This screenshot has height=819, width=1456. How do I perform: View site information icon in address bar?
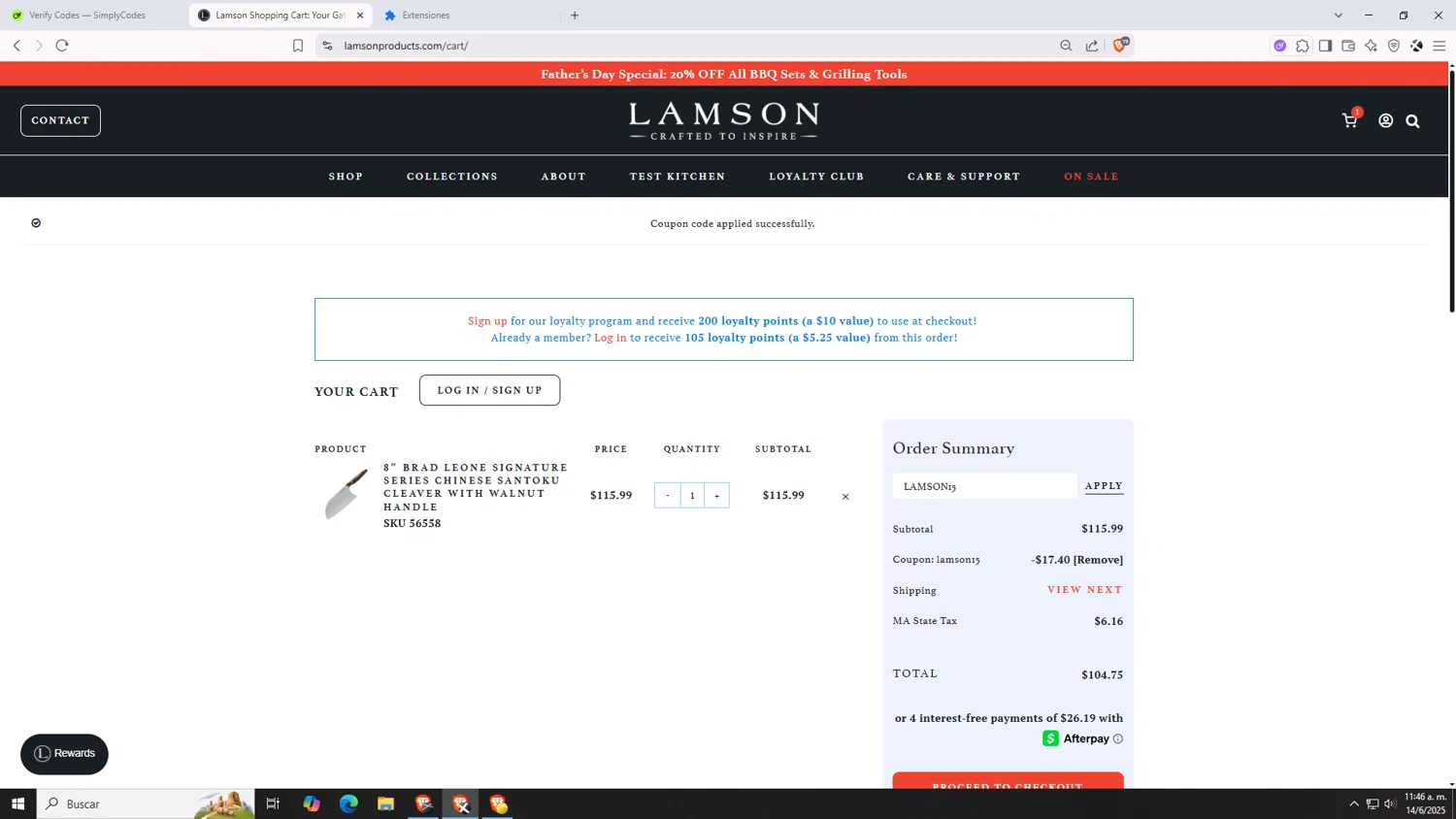point(327,46)
